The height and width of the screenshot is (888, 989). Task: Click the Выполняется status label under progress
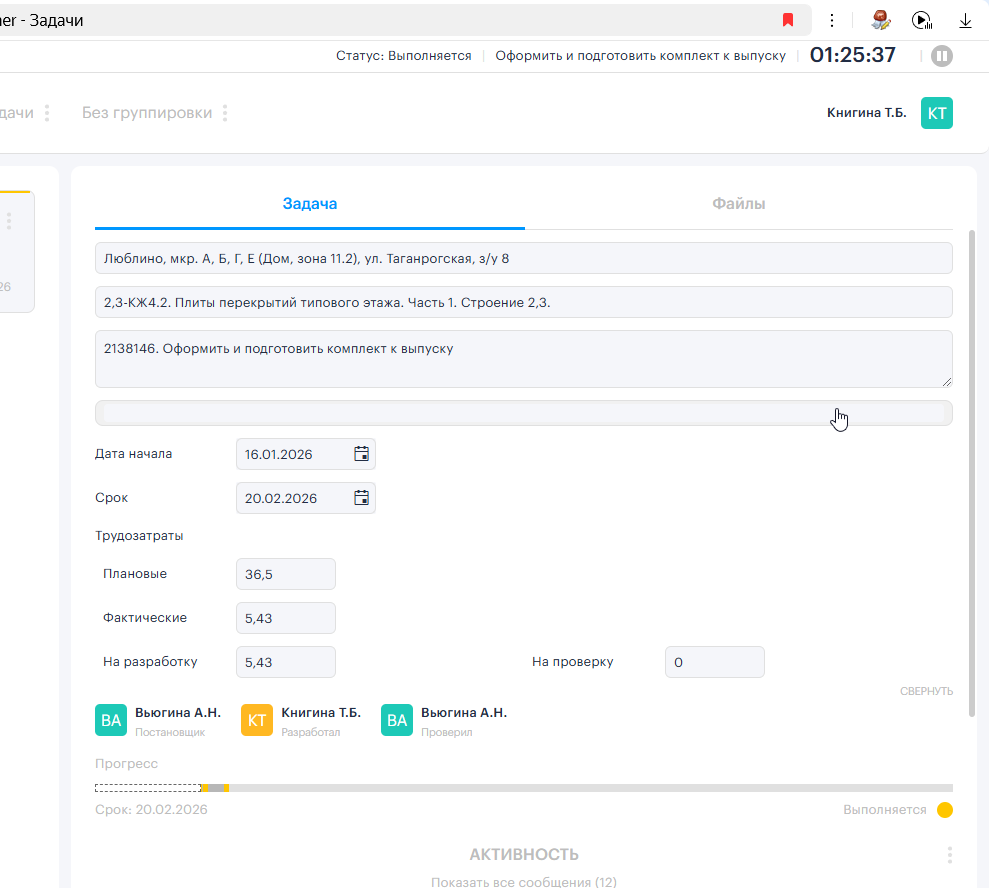click(x=885, y=810)
